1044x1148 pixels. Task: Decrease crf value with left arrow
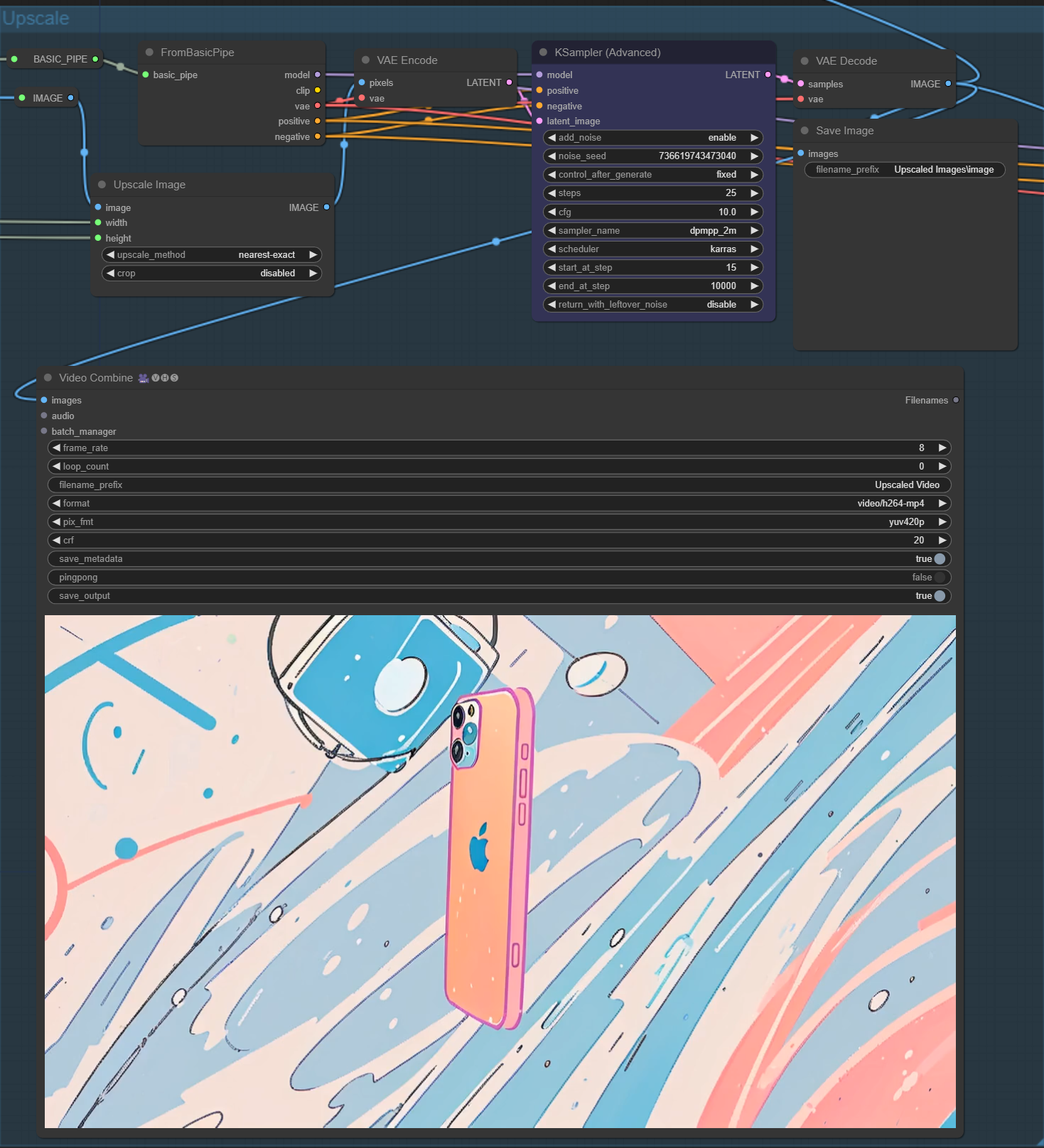click(x=56, y=541)
